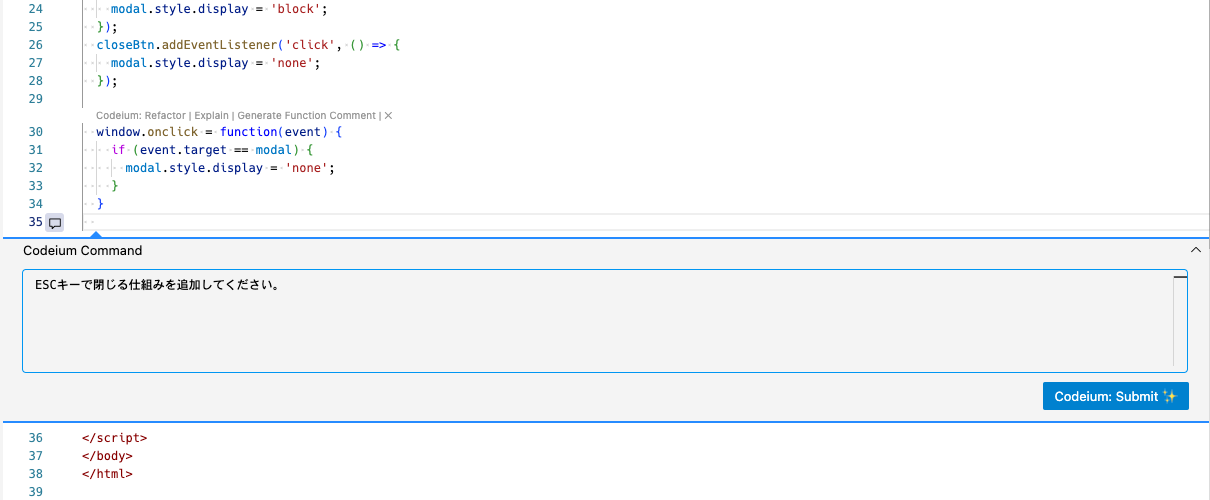Collapse the Codeium Command panel chevron
Screen dimensions: 1210x500
(1195, 250)
